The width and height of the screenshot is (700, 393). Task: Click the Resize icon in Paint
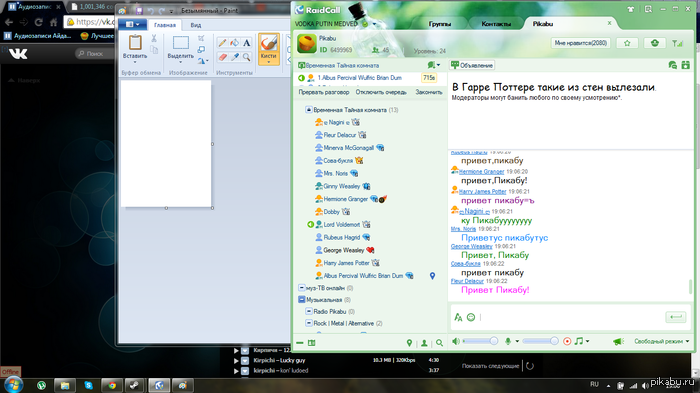[x=201, y=49]
